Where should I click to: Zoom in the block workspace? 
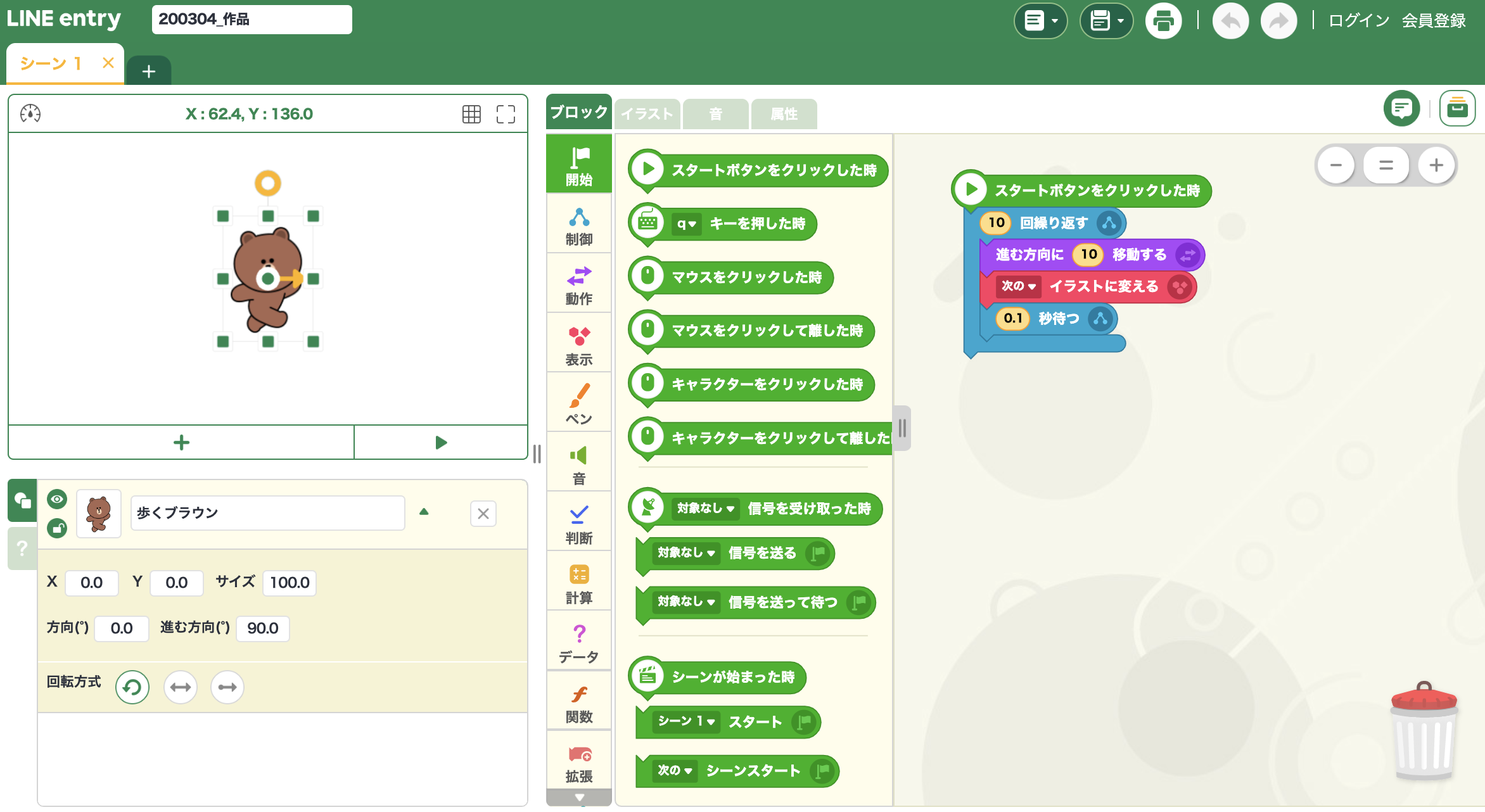click(1436, 165)
